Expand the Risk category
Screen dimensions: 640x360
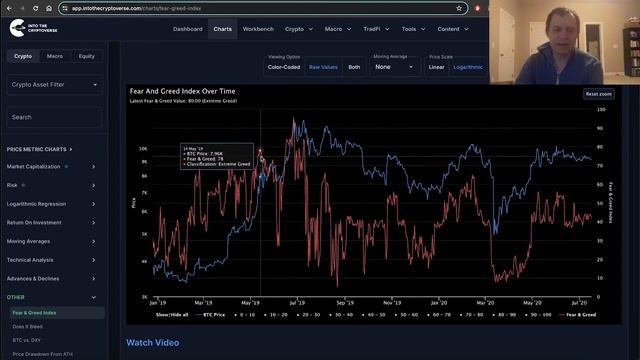51,185
